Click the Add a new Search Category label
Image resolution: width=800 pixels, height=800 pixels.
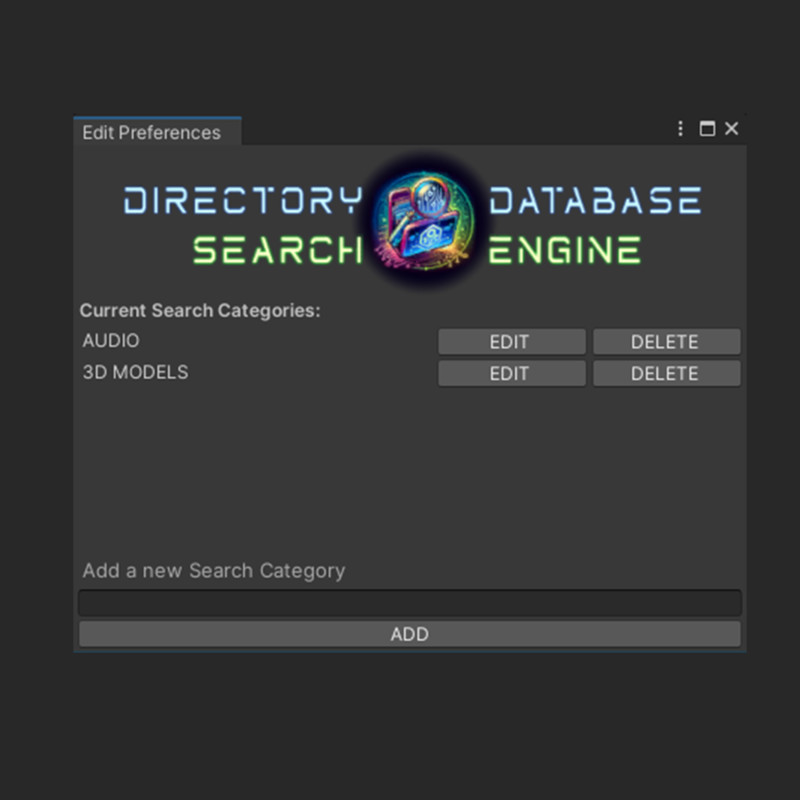click(x=213, y=570)
